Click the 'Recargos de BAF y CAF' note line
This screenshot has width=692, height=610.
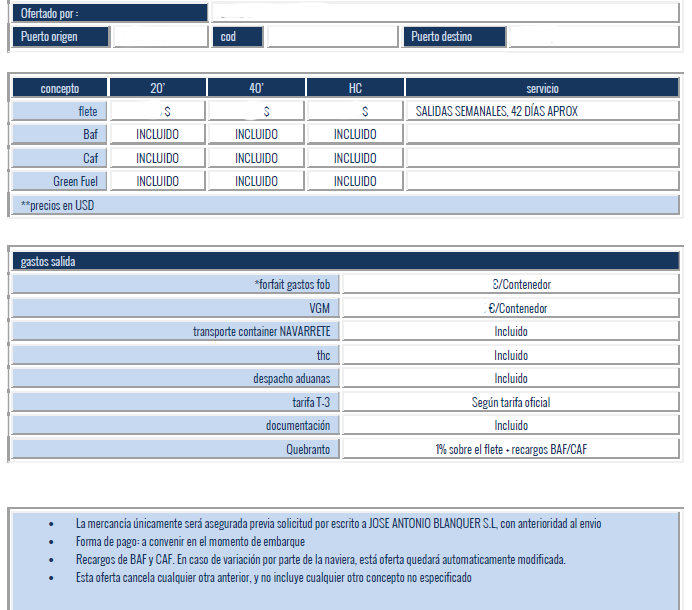click(x=320, y=559)
